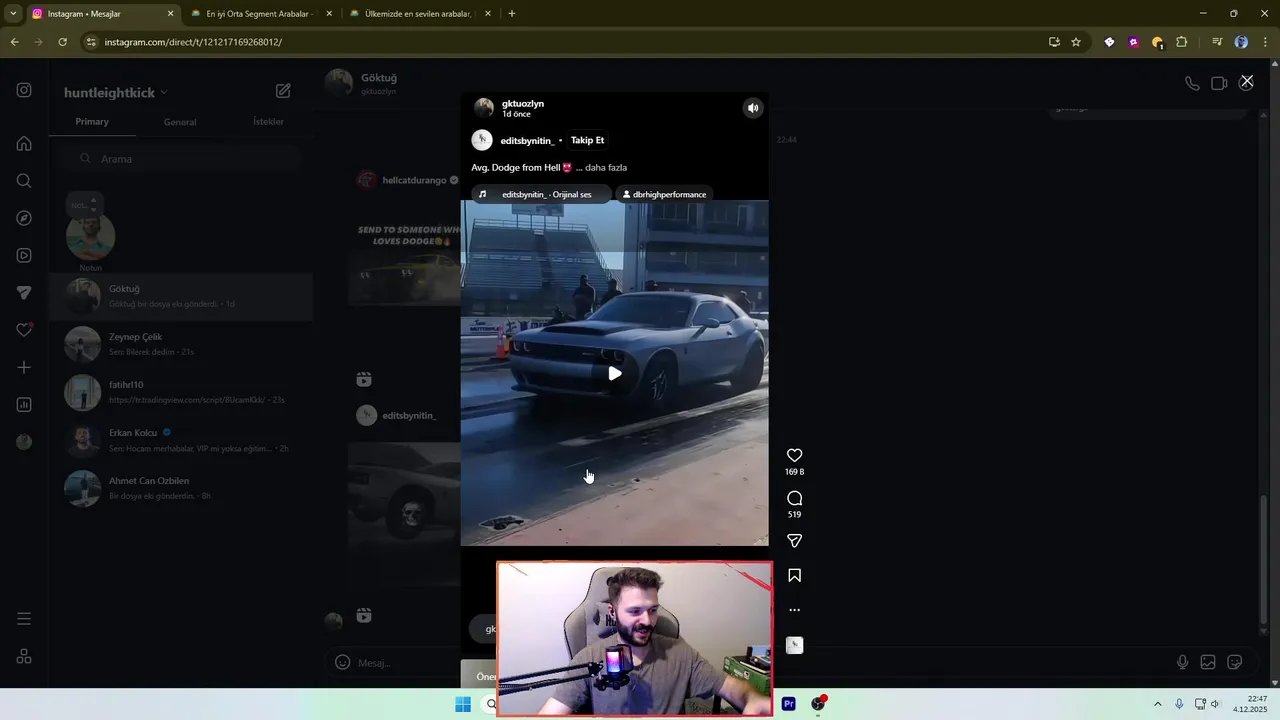Viewport: 1280px width, 720px height.
Task: Open a new browser tab
Action: point(512,14)
